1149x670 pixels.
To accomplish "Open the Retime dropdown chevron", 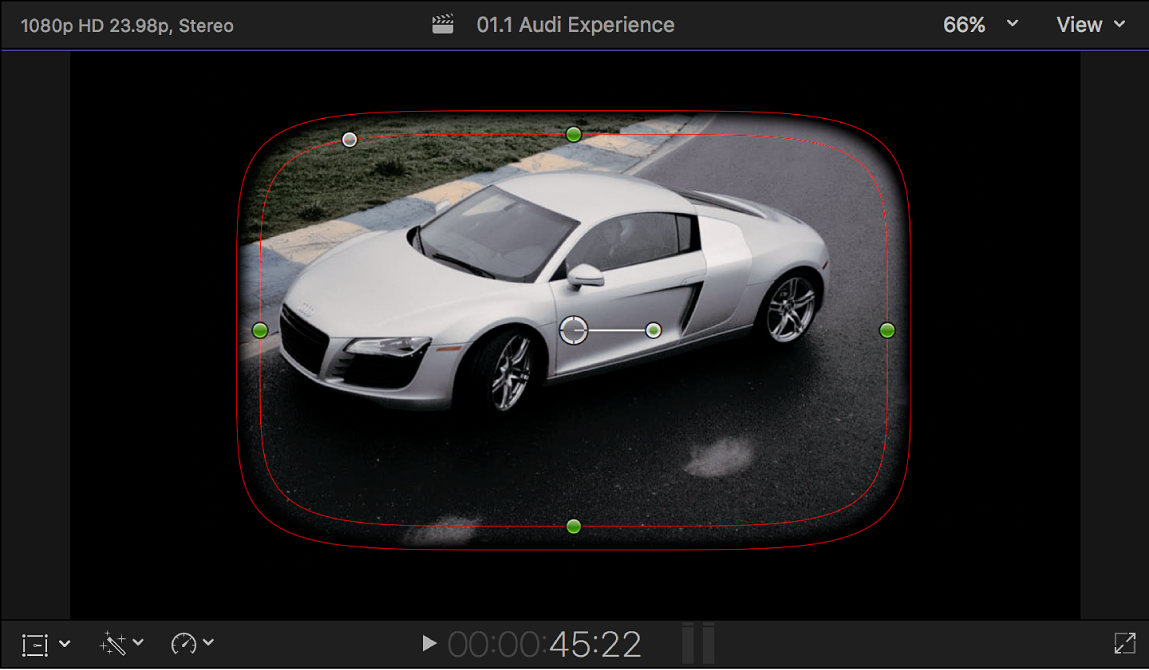I will [x=207, y=643].
